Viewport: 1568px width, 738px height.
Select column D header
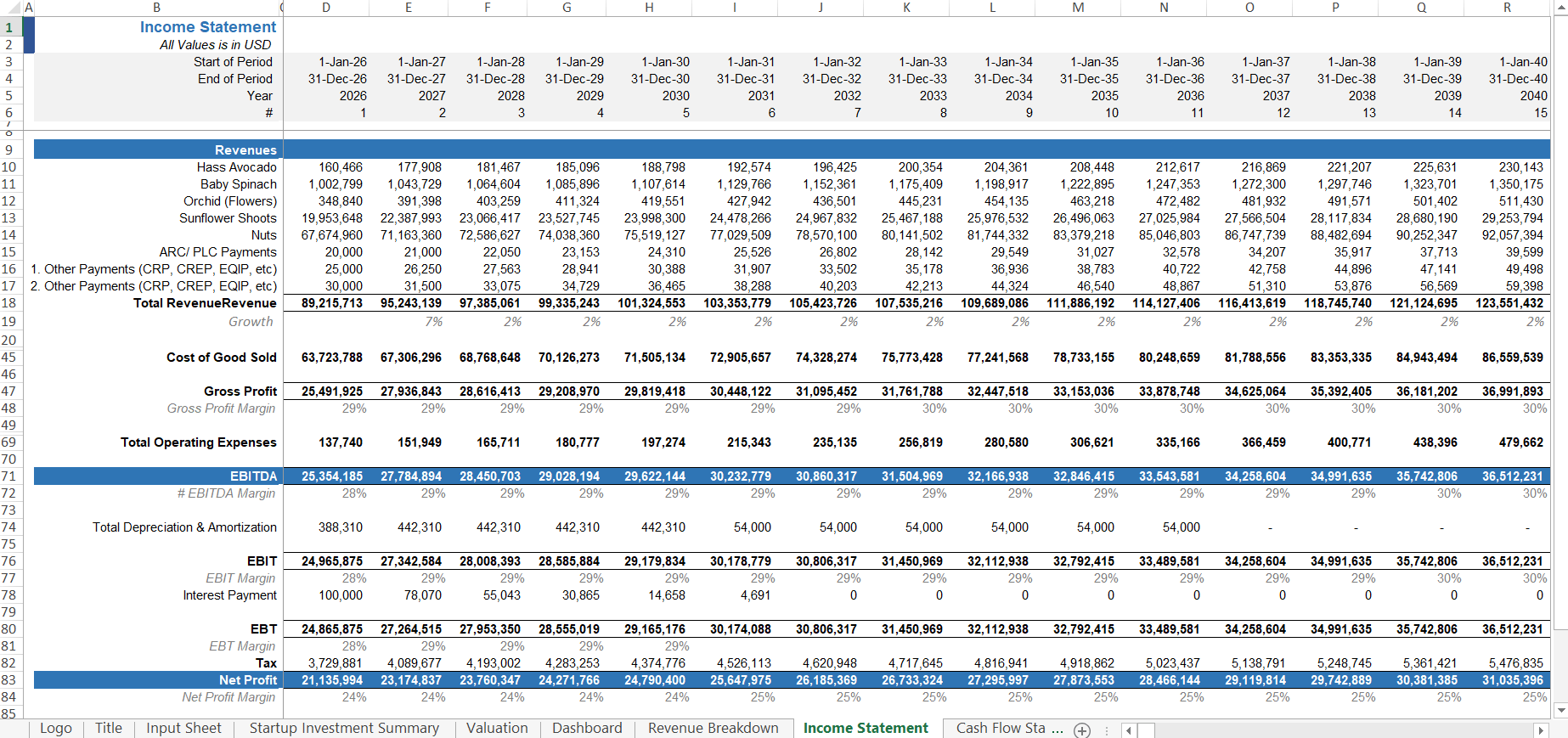point(326,8)
